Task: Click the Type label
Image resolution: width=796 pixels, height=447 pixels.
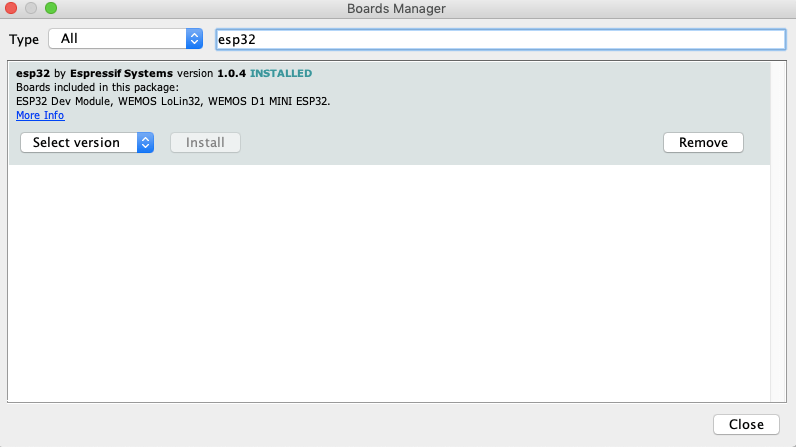Action: pyautogui.click(x=24, y=39)
